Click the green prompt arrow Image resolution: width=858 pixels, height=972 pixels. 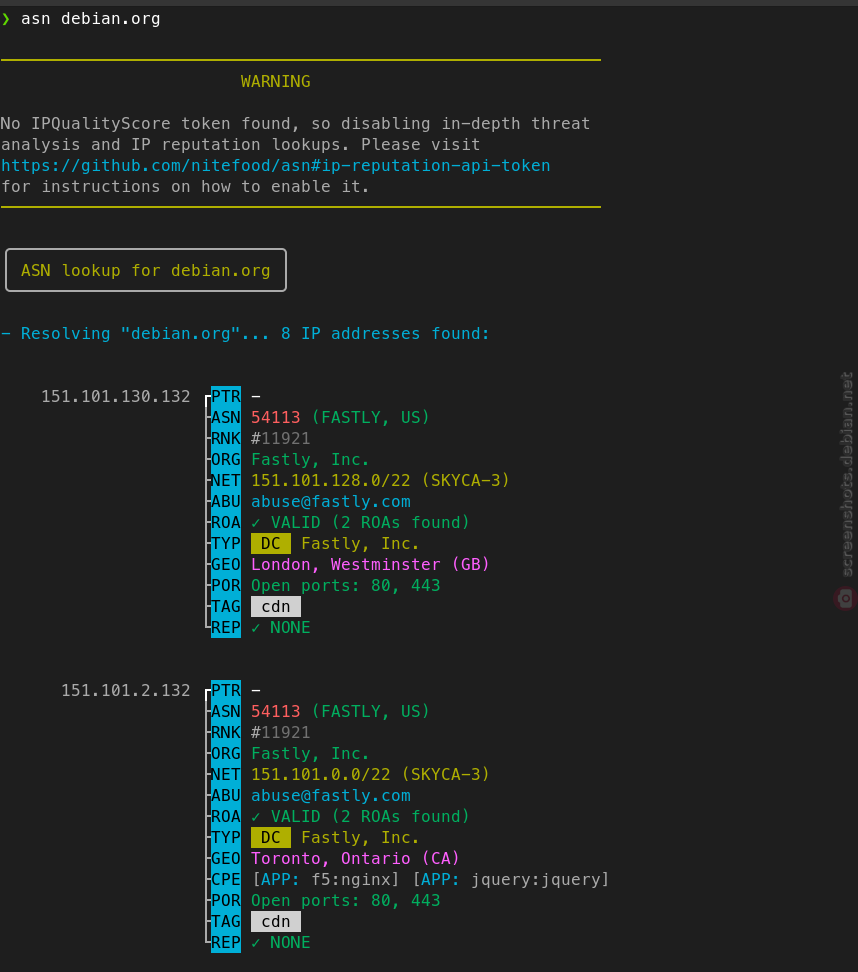6,19
